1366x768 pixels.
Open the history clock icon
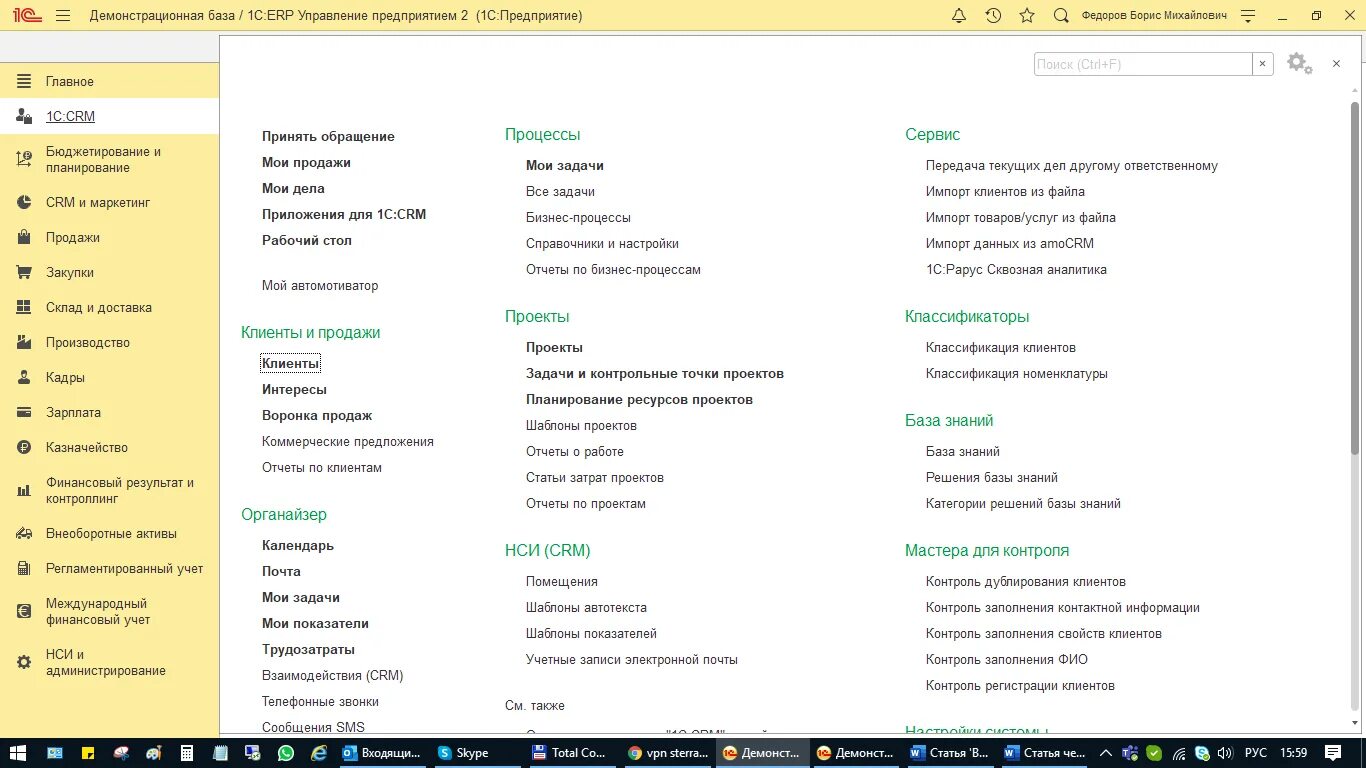point(993,16)
